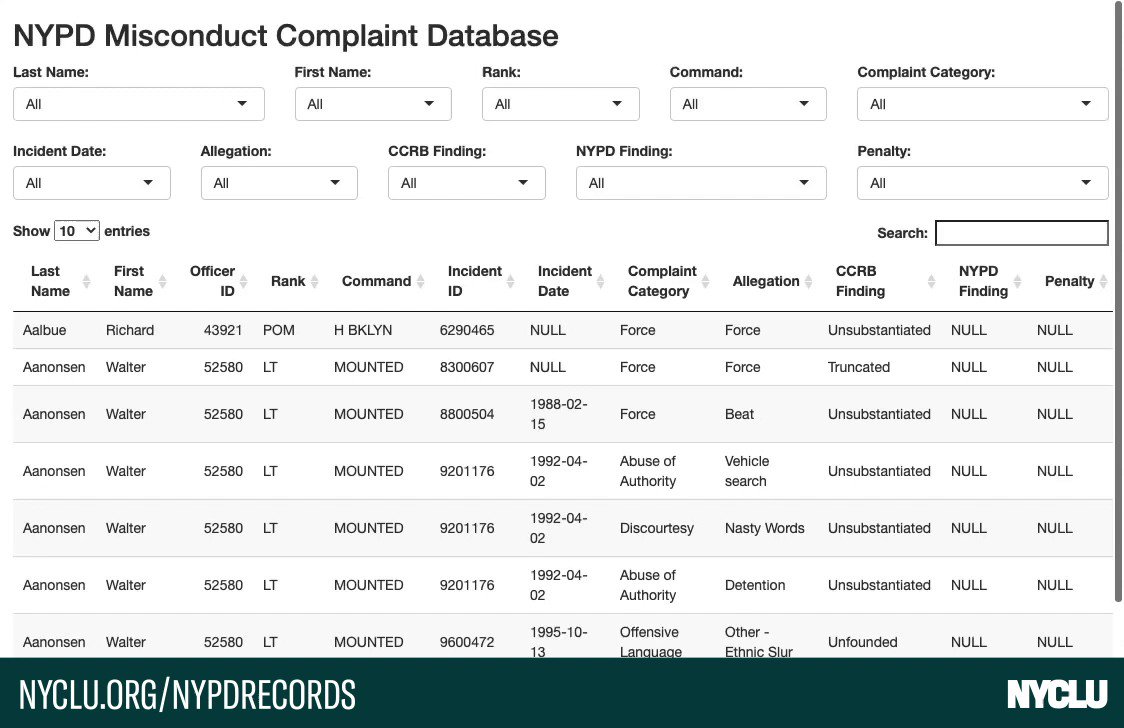Select the 'Aalbue' last name cell
The width and height of the screenshot is (1124, 728).
[x=44, y=330]
